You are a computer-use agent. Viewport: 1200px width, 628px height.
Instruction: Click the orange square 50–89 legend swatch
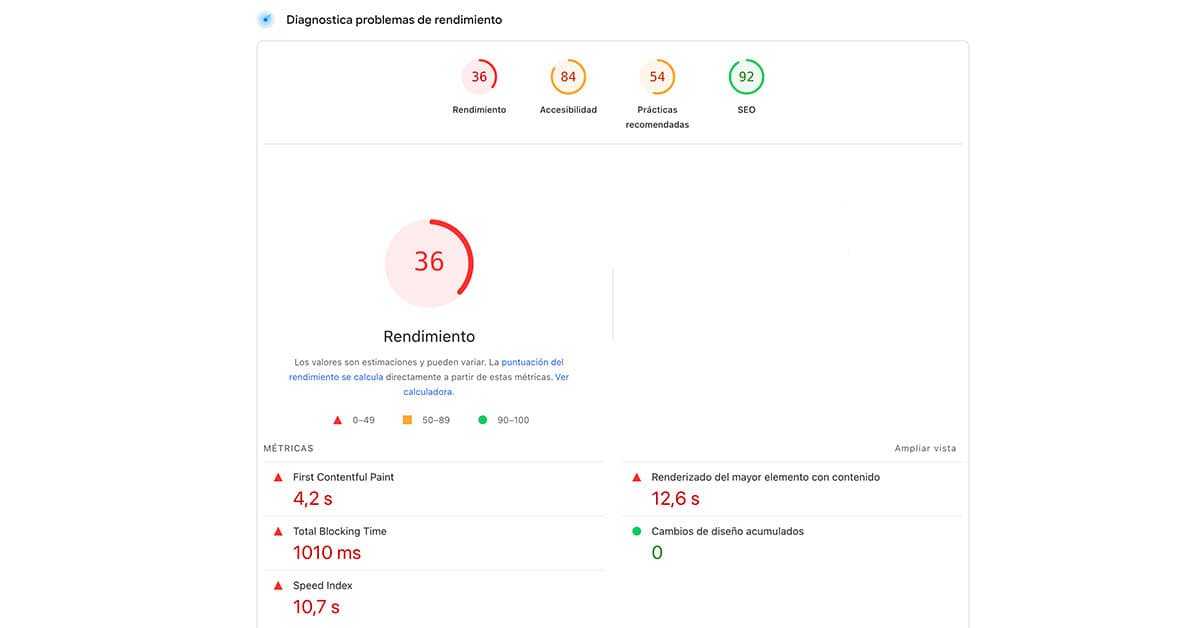click(x=407, y=420)
